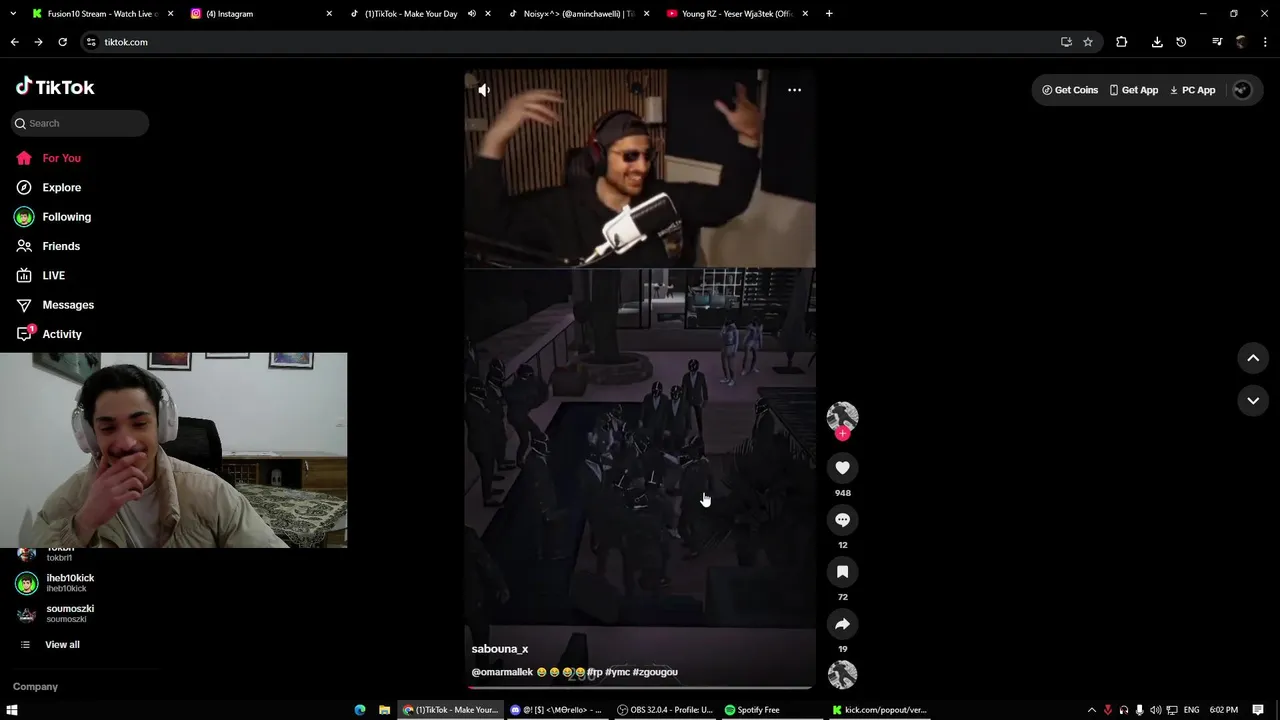Open a new browser tab
The height and width of the screenshot is (720, 1280).
pyautogui.click(x=829, y=14)
